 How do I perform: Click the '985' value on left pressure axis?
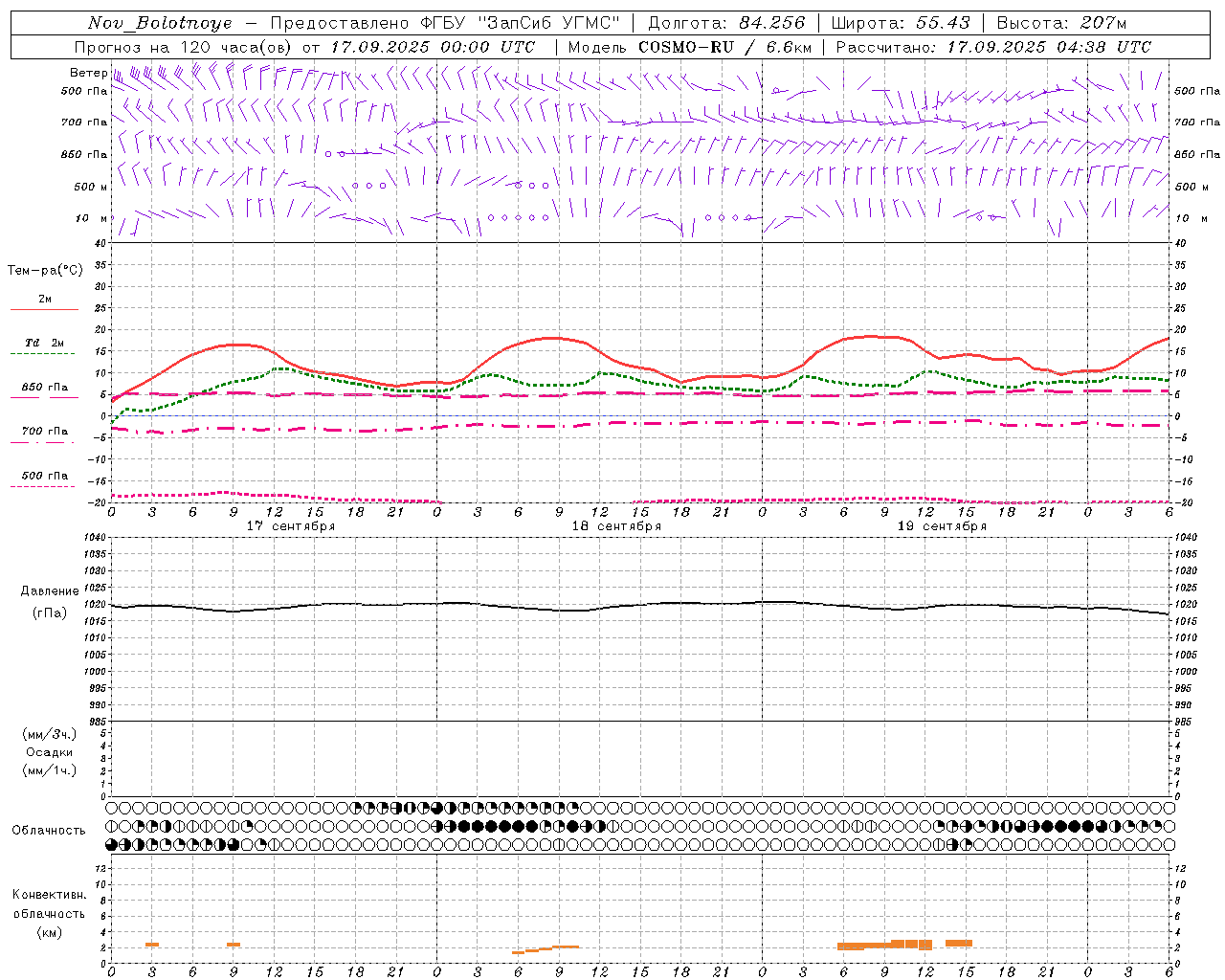coord(98,722)
